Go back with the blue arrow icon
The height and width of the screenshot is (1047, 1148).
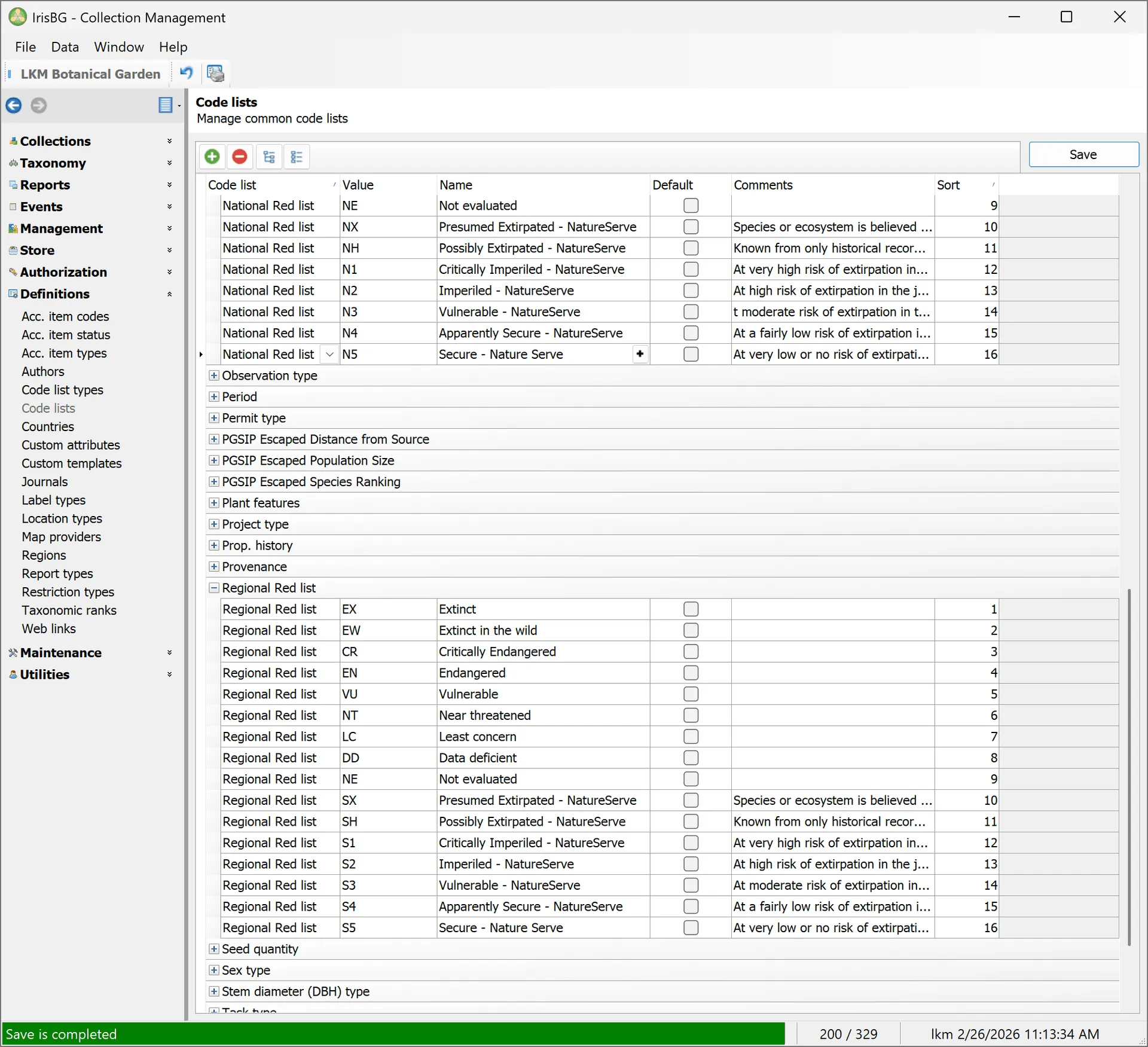(x=14, y=105)
